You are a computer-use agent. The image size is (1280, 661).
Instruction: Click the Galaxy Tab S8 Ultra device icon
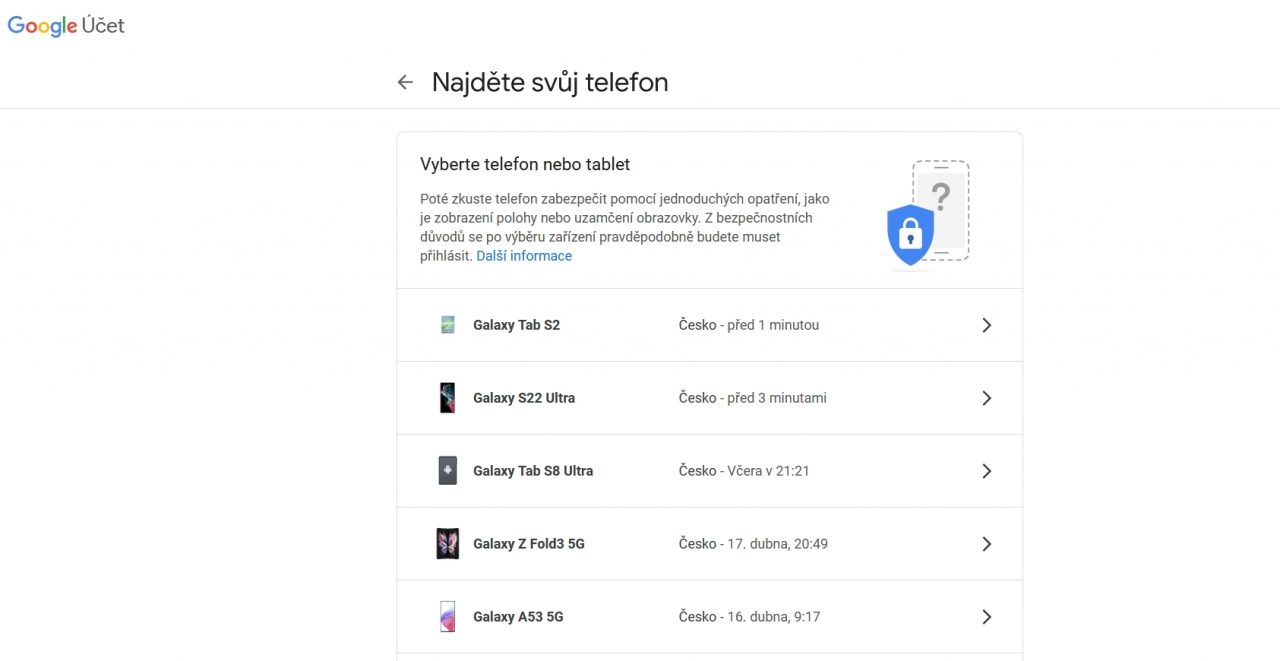coord(448,471)
